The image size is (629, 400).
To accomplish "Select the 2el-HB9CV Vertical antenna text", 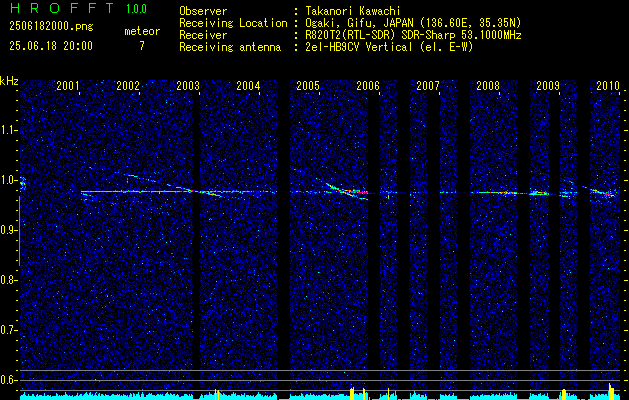I will pyautogui.click(x=389, y=47).
